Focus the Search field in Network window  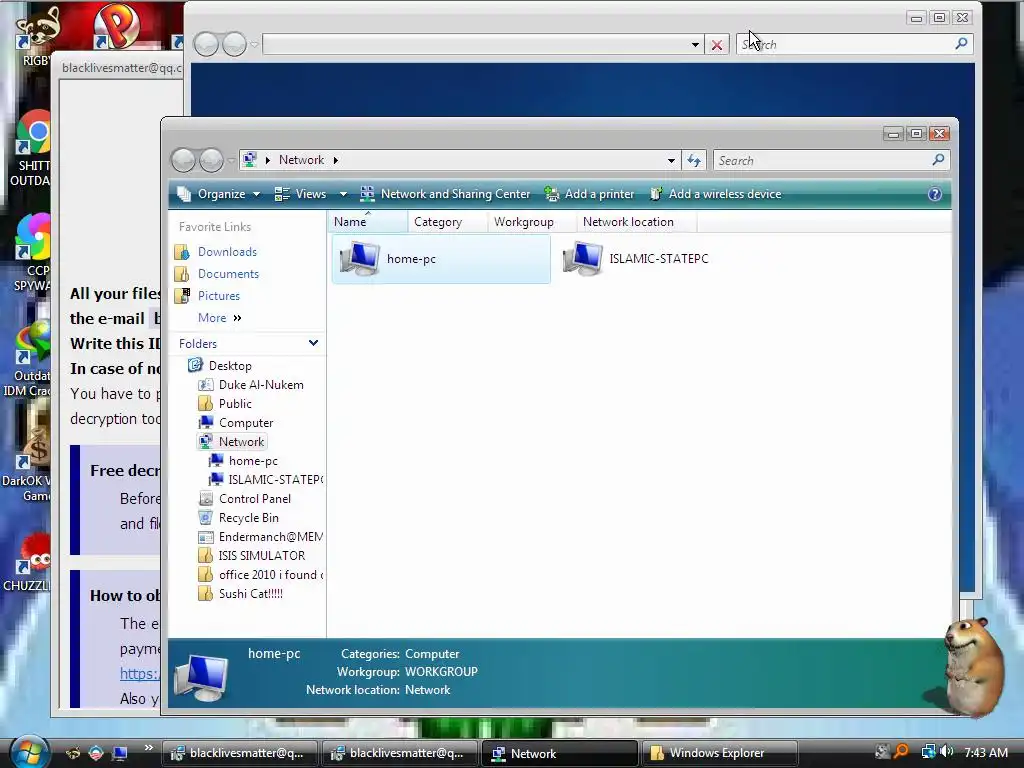coord(821,160)
